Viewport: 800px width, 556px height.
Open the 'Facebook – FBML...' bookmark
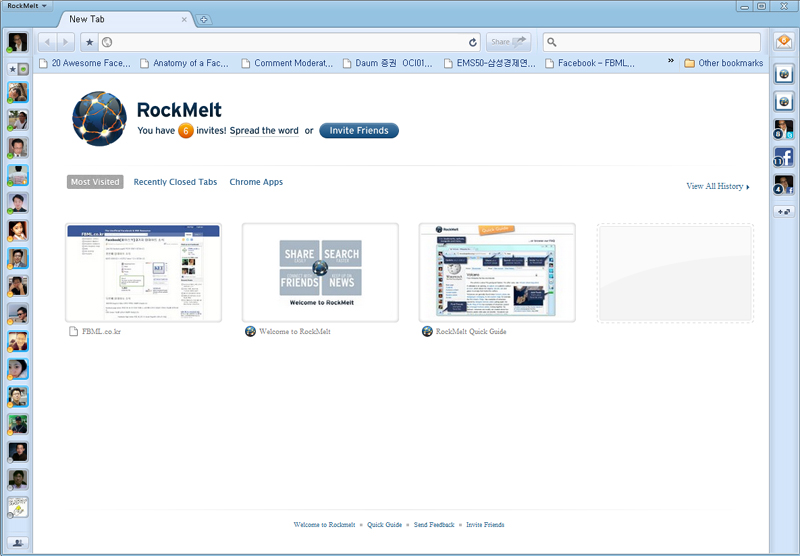[590, 63]
